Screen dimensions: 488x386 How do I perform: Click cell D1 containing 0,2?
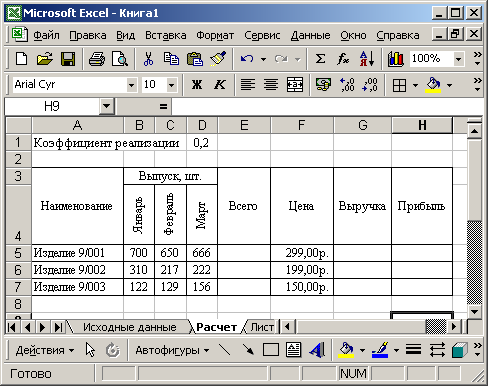click(202, 143)
